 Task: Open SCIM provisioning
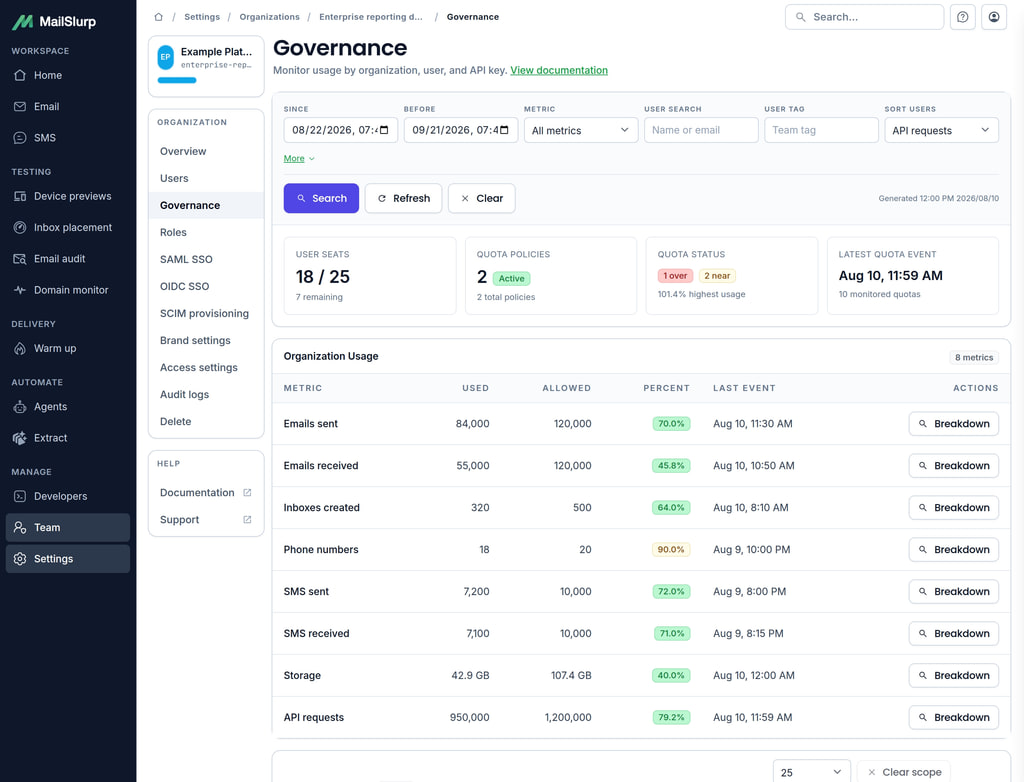[206, 314]
